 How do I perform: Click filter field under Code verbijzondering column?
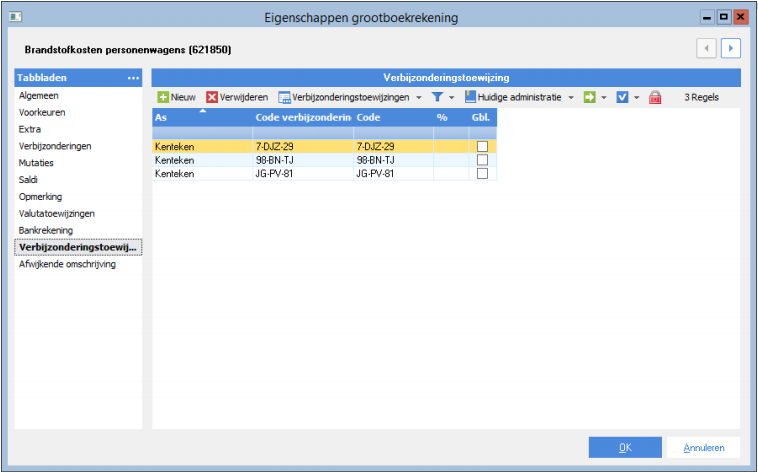coord(303,133)
